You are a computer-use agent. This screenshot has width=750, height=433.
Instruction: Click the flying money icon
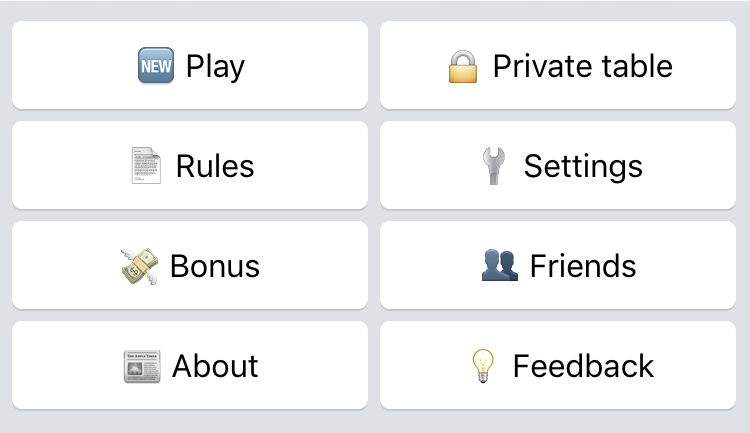139,266
